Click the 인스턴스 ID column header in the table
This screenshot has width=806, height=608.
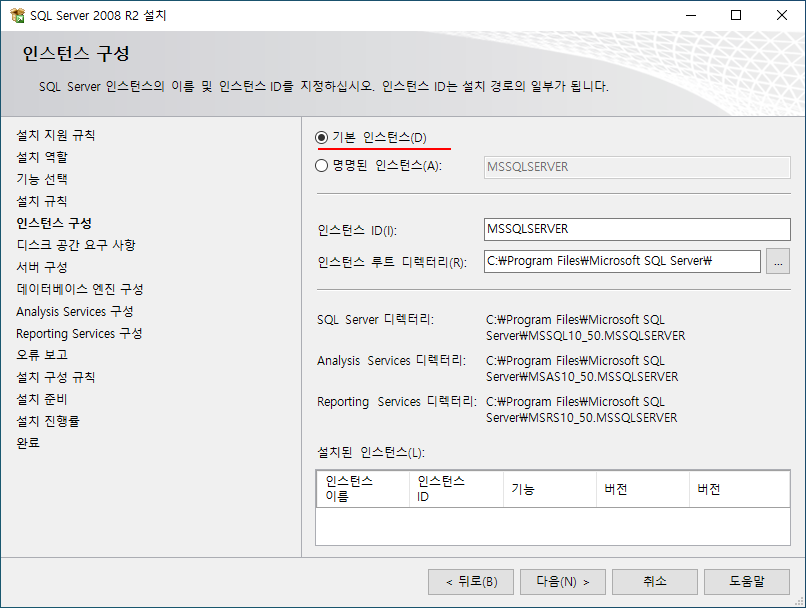[x=456, y=489]
